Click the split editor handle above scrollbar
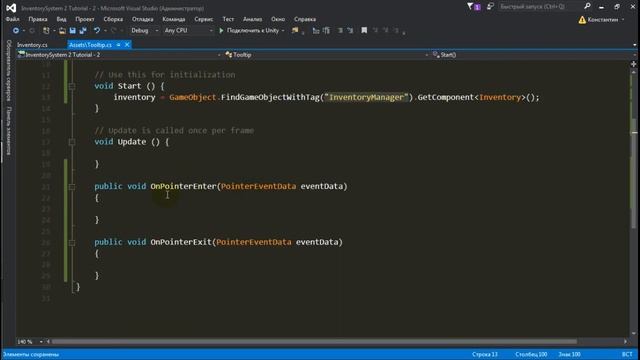 pos(633,64)
